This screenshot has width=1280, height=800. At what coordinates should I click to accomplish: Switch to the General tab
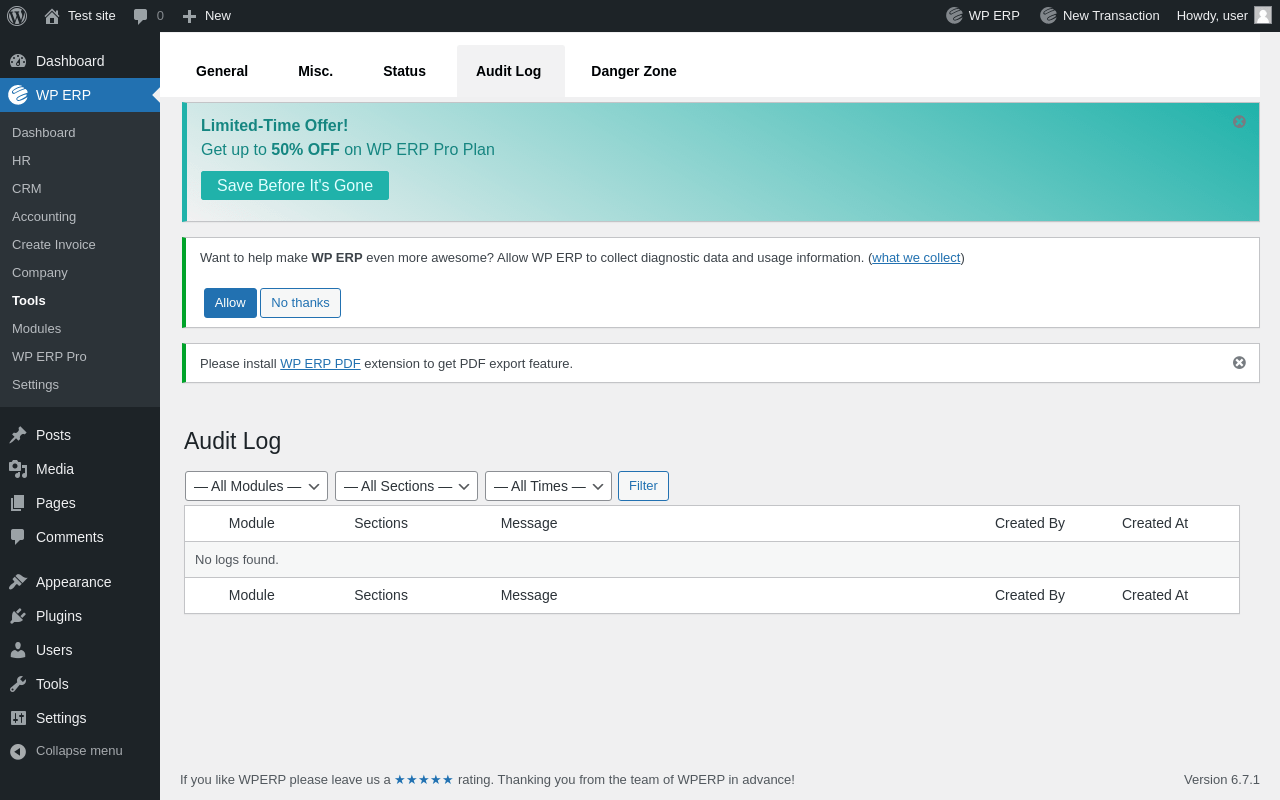click(222, 71)
